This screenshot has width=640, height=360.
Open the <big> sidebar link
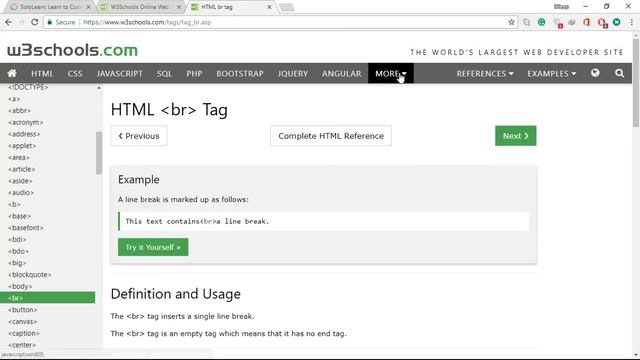pyautogui.click(x=17, y=263)
